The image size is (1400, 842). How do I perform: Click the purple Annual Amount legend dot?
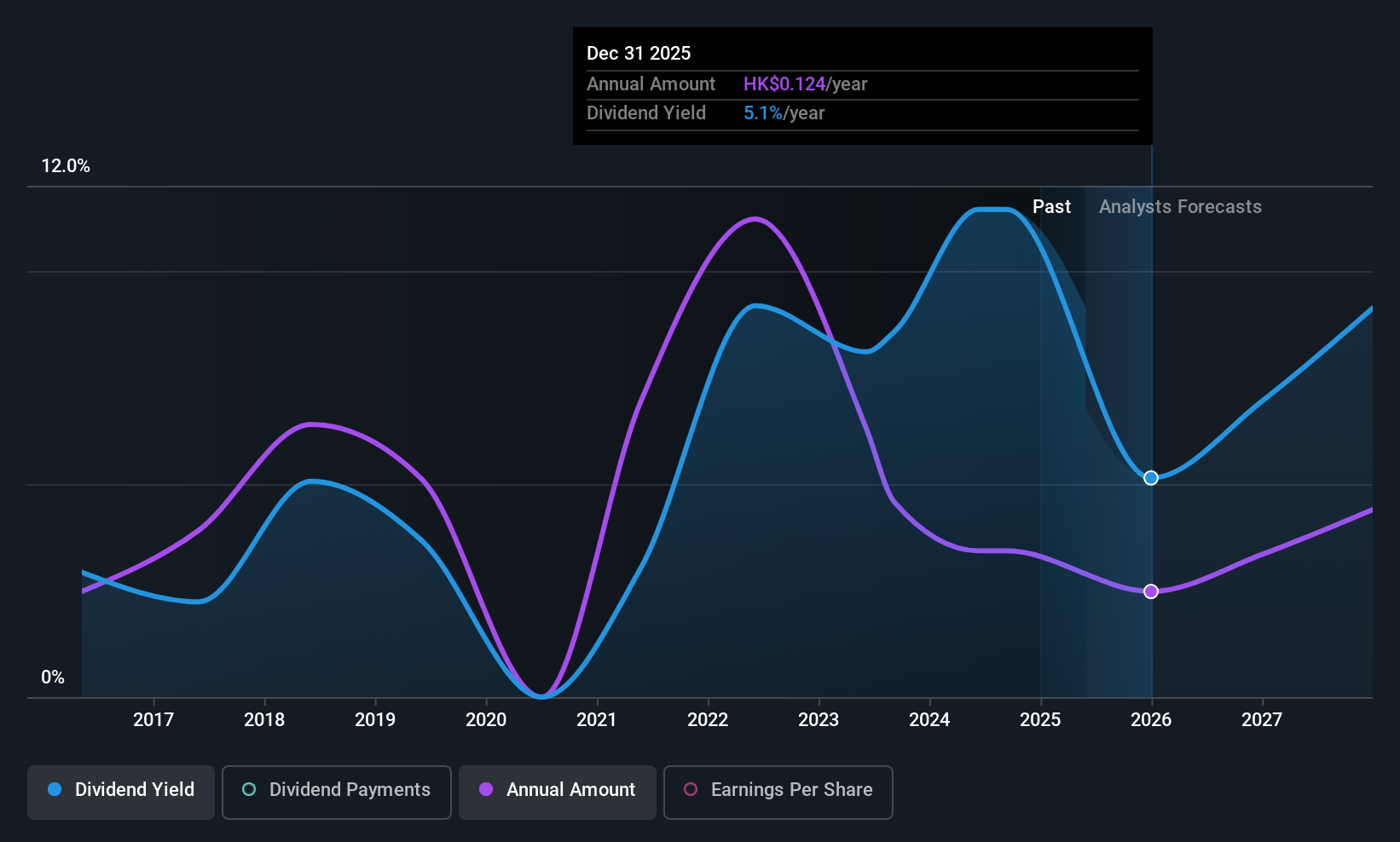486,789
